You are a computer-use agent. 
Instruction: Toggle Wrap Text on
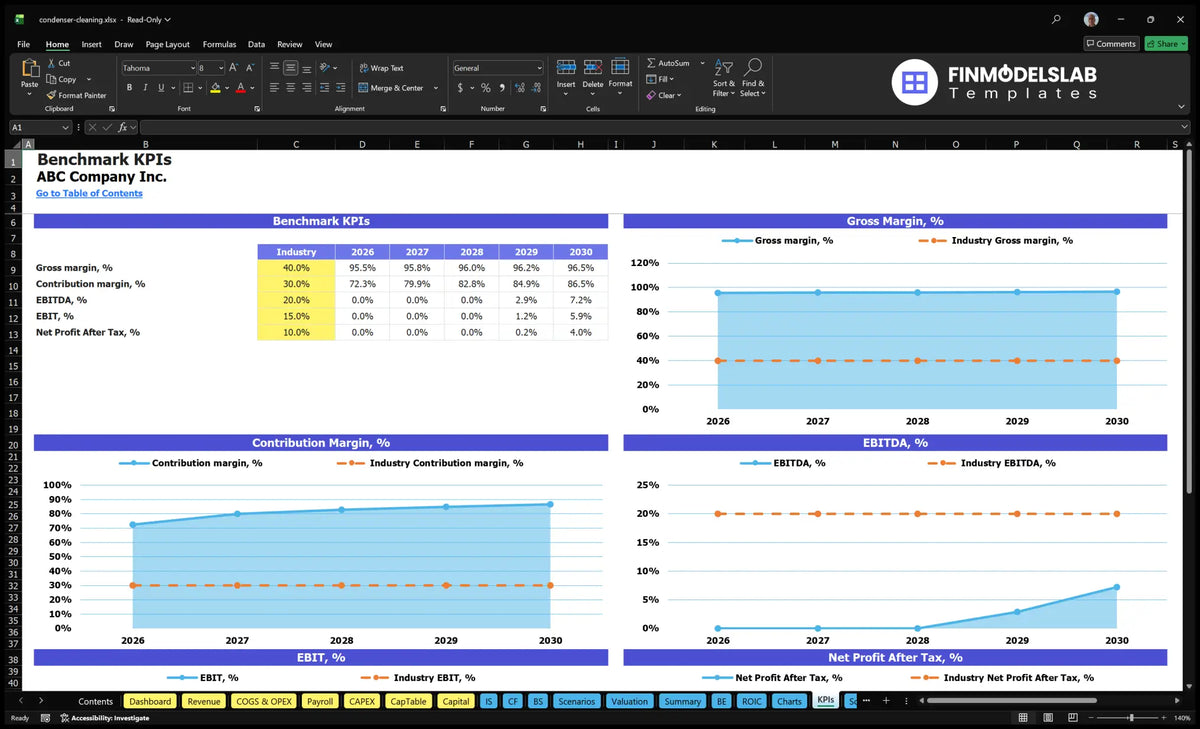pos(381,68)
